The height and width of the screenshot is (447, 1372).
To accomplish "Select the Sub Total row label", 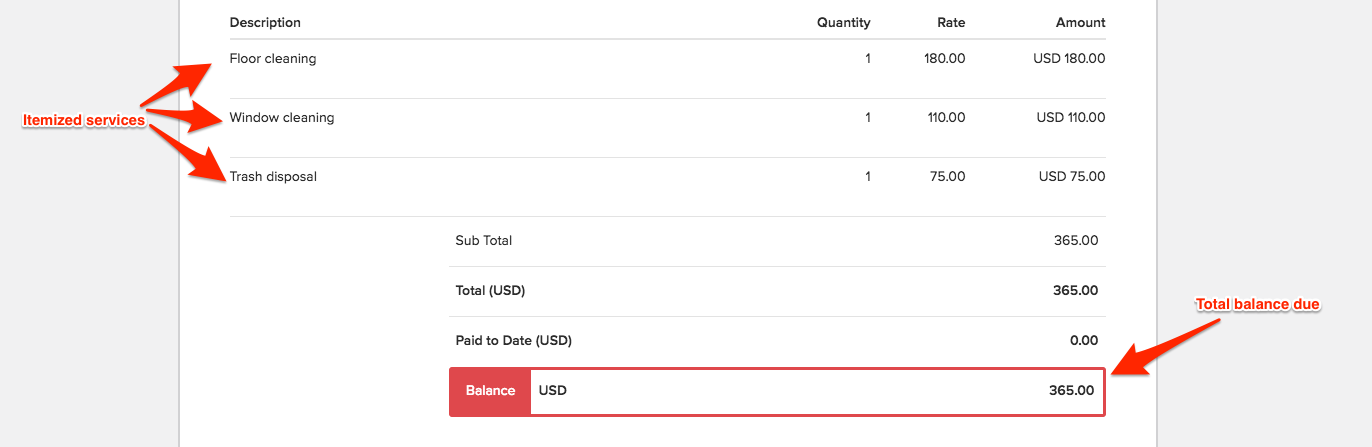I will (484, 241).
